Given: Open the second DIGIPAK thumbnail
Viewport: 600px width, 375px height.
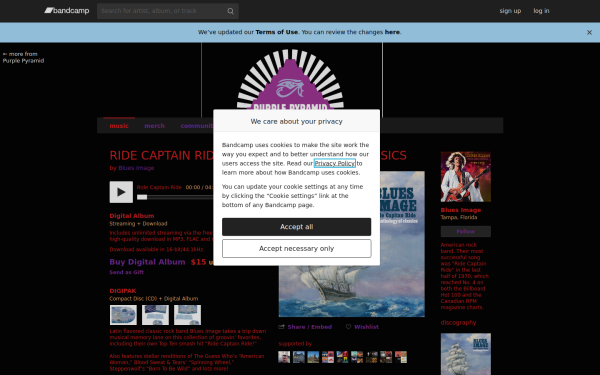Looking at the screenshot, I should click(155, 315).
